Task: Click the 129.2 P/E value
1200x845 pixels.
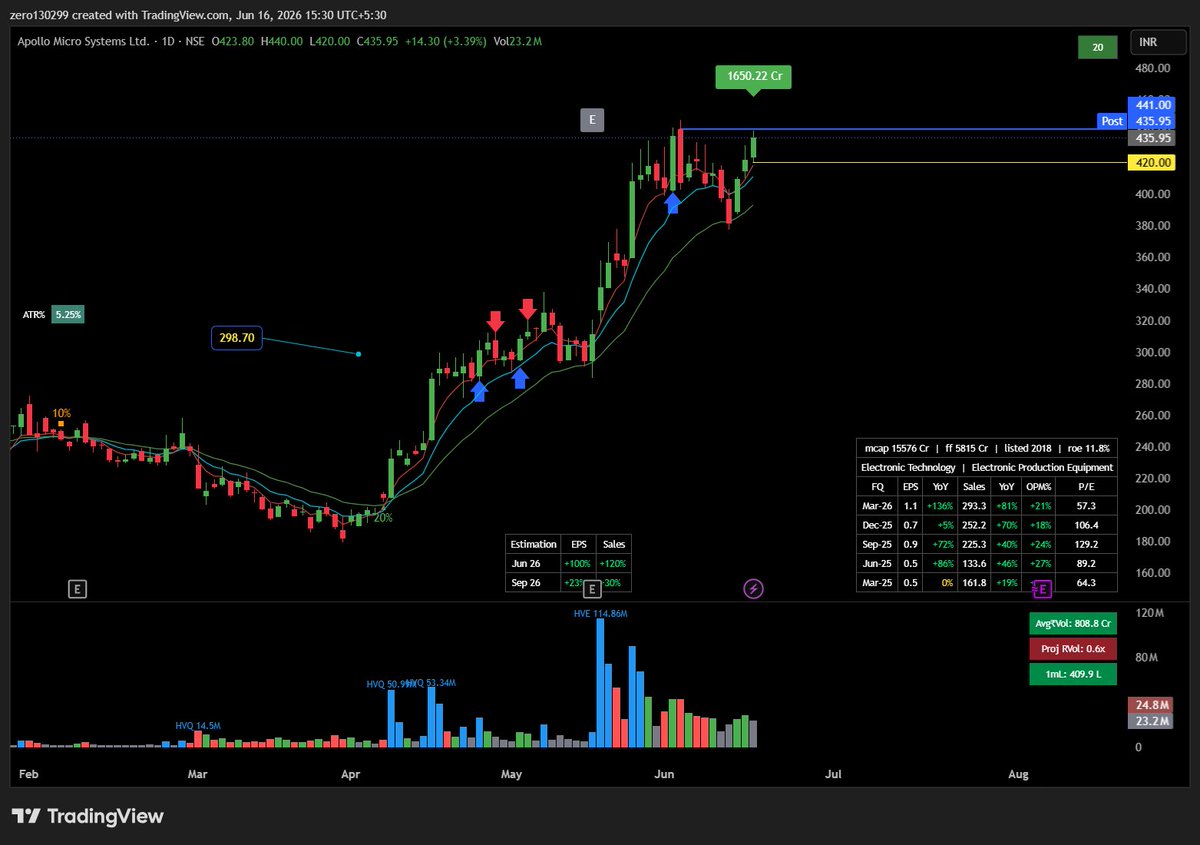Action: click(1084, 545)
